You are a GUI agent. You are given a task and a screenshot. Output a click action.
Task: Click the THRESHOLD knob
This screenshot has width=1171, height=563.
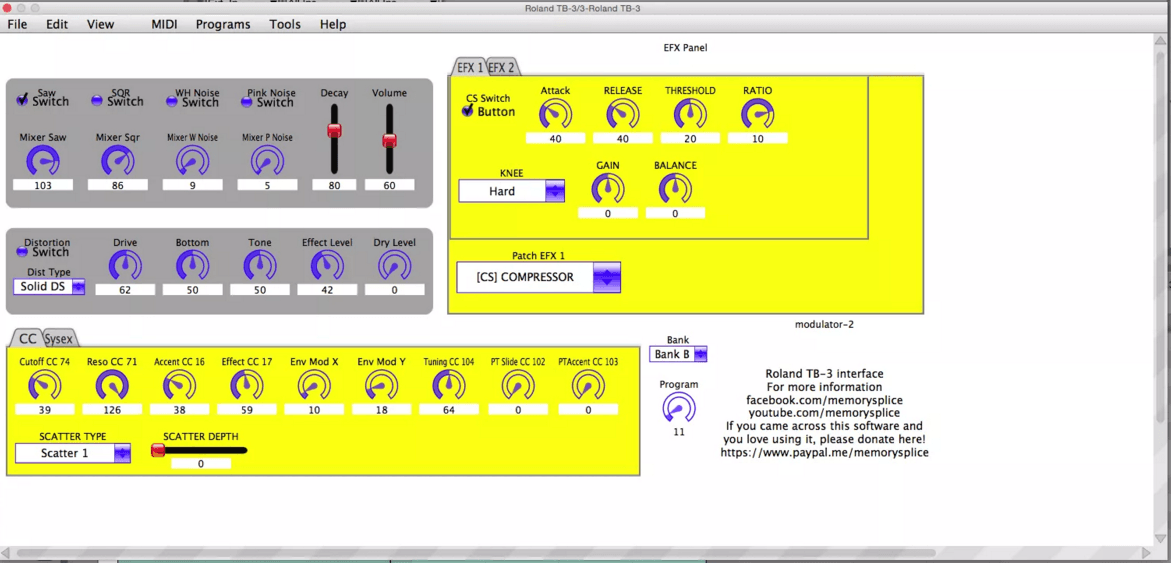coord(690,114)
